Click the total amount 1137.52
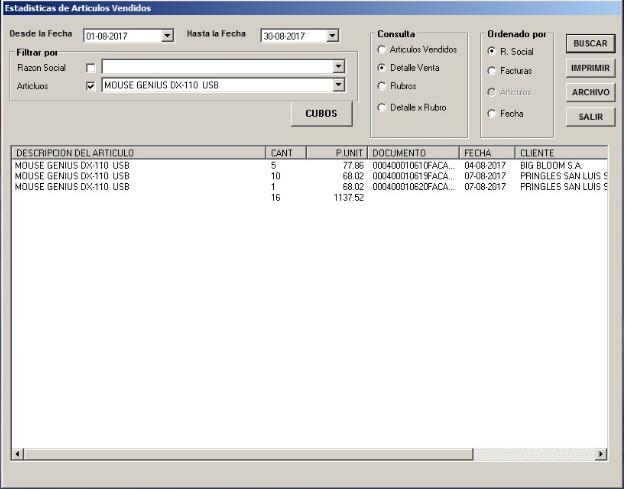Image resolution: width=626 pixels, height=489 pixels. 349,198
